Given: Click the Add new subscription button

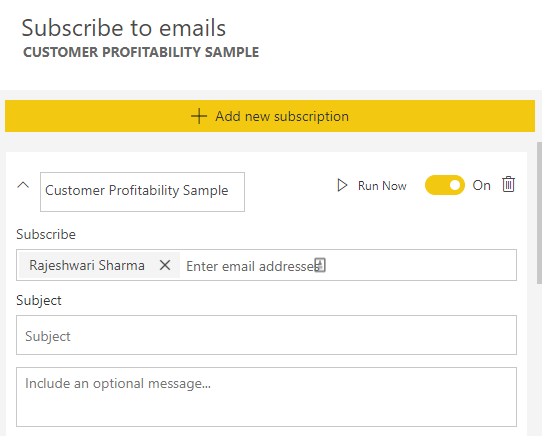Looking at the screenshot, I should click(x=270, y=116).
